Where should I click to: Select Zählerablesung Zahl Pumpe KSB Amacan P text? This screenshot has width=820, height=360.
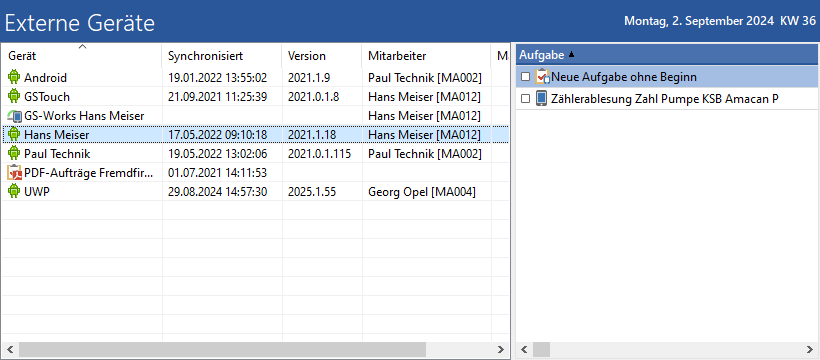click(x=665, y=98)
